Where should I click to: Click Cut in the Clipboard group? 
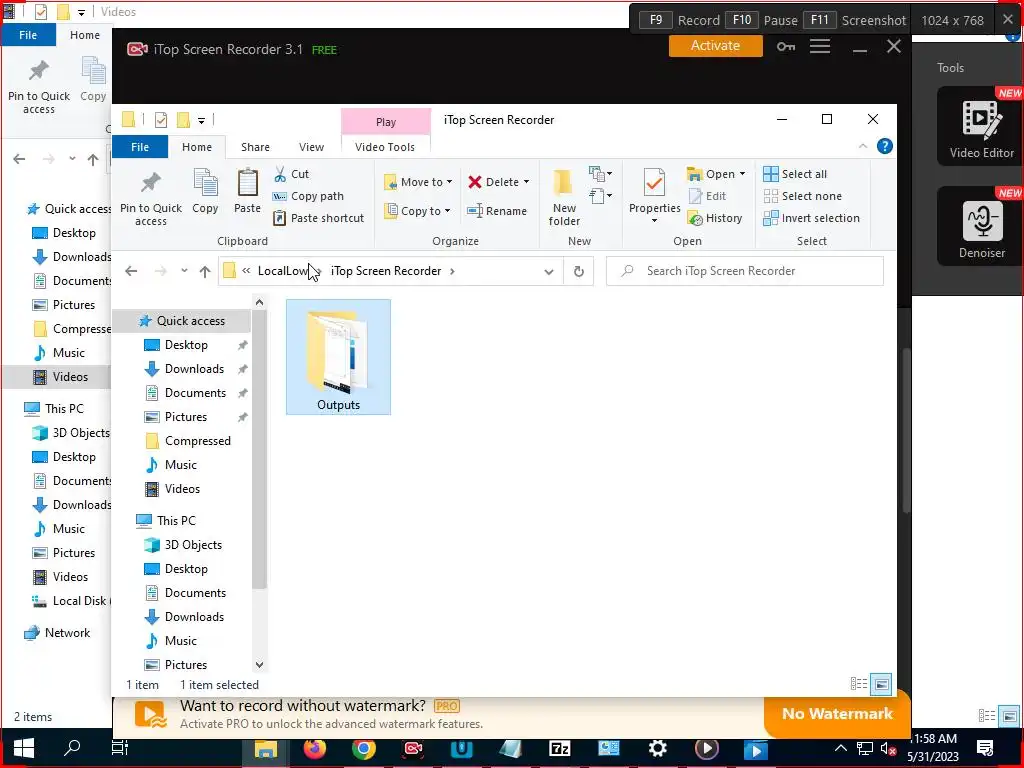[x=291, y=174]
